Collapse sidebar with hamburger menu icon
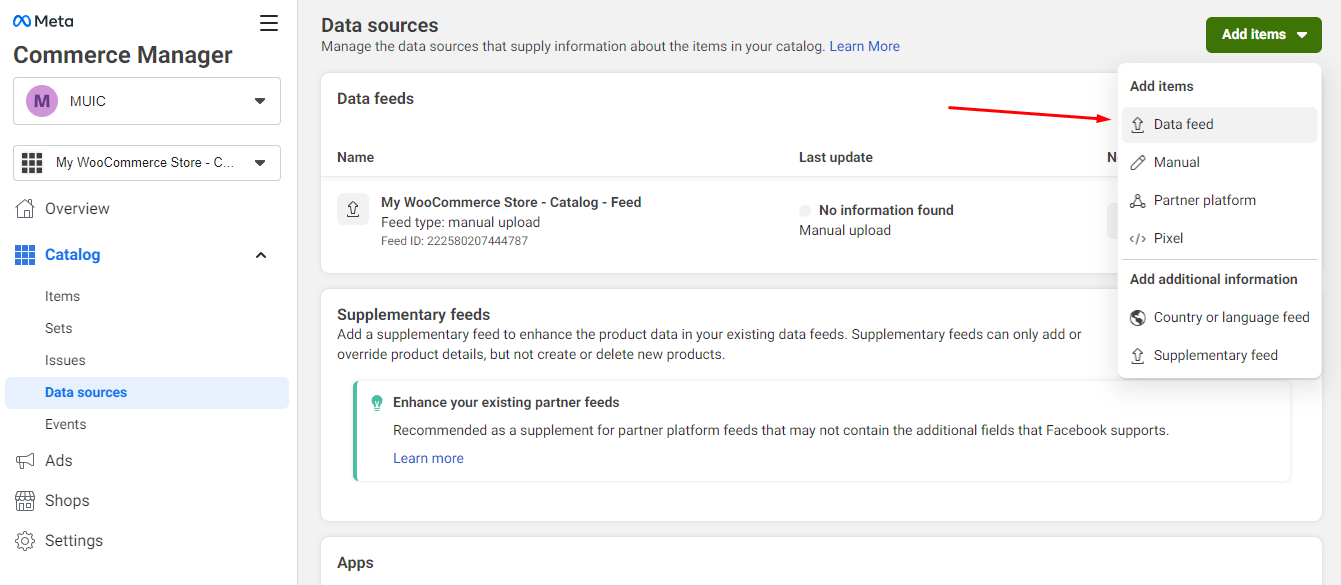This screenshot has height=585, width=1341. [269, 23]
